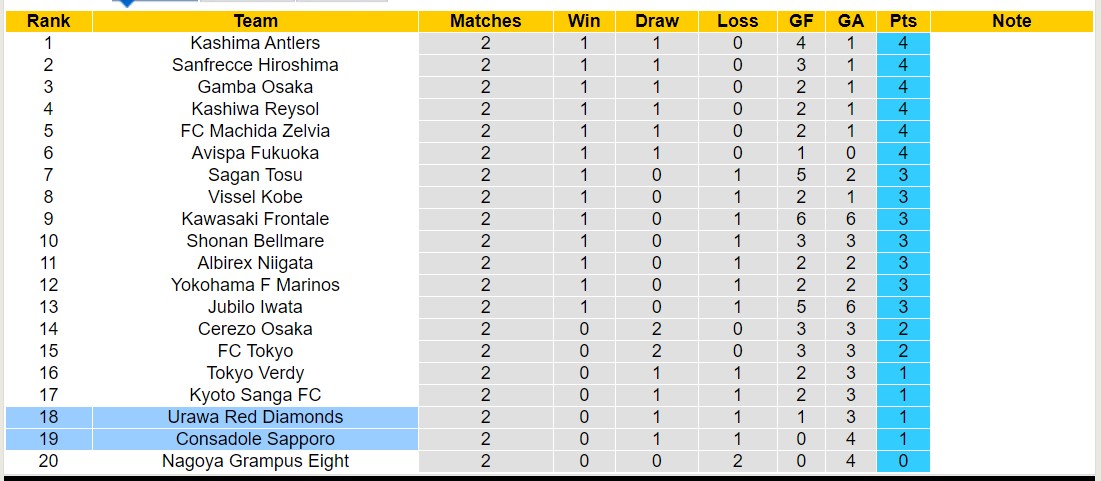Select the highlighted Consadole Sapporo team
The height and width of the screenshot is (481, 1101).
[255, 439]
